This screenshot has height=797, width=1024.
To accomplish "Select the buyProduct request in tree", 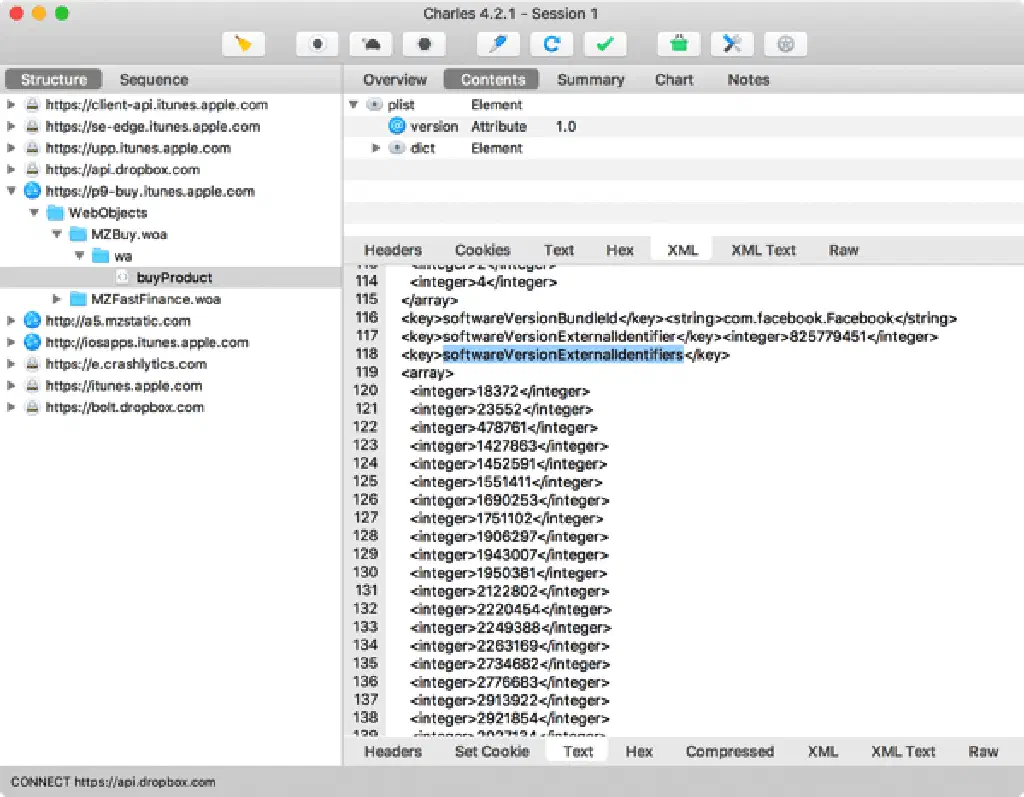I will click(174, 277).
